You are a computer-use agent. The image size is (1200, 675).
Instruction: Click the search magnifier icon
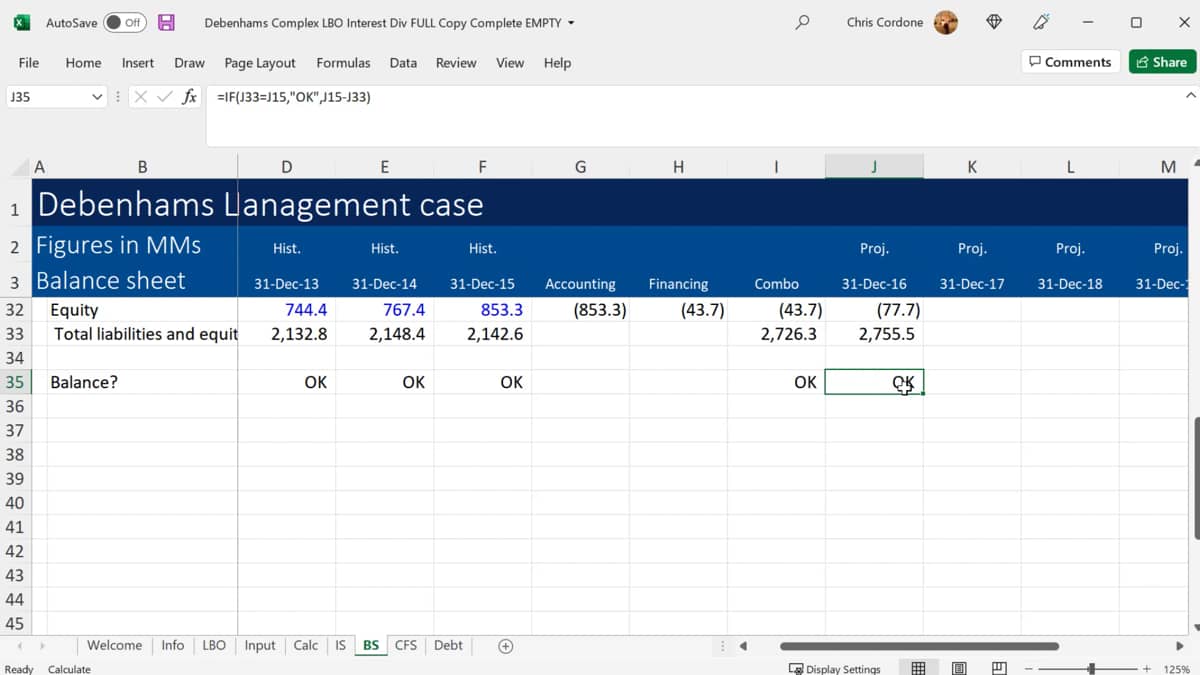point(802,22)
